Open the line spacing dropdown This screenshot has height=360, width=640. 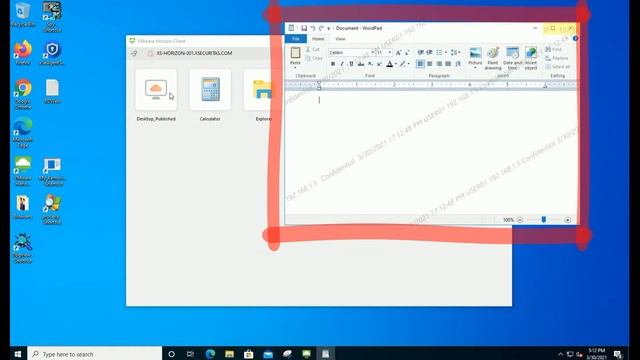455,53
